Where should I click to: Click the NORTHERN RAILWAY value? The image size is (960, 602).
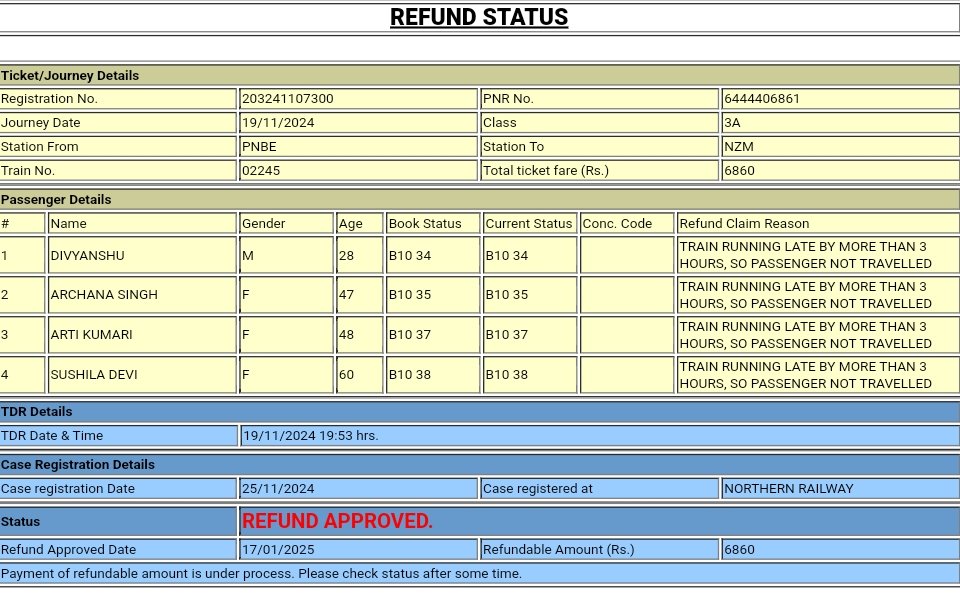[x=789, y=489]
